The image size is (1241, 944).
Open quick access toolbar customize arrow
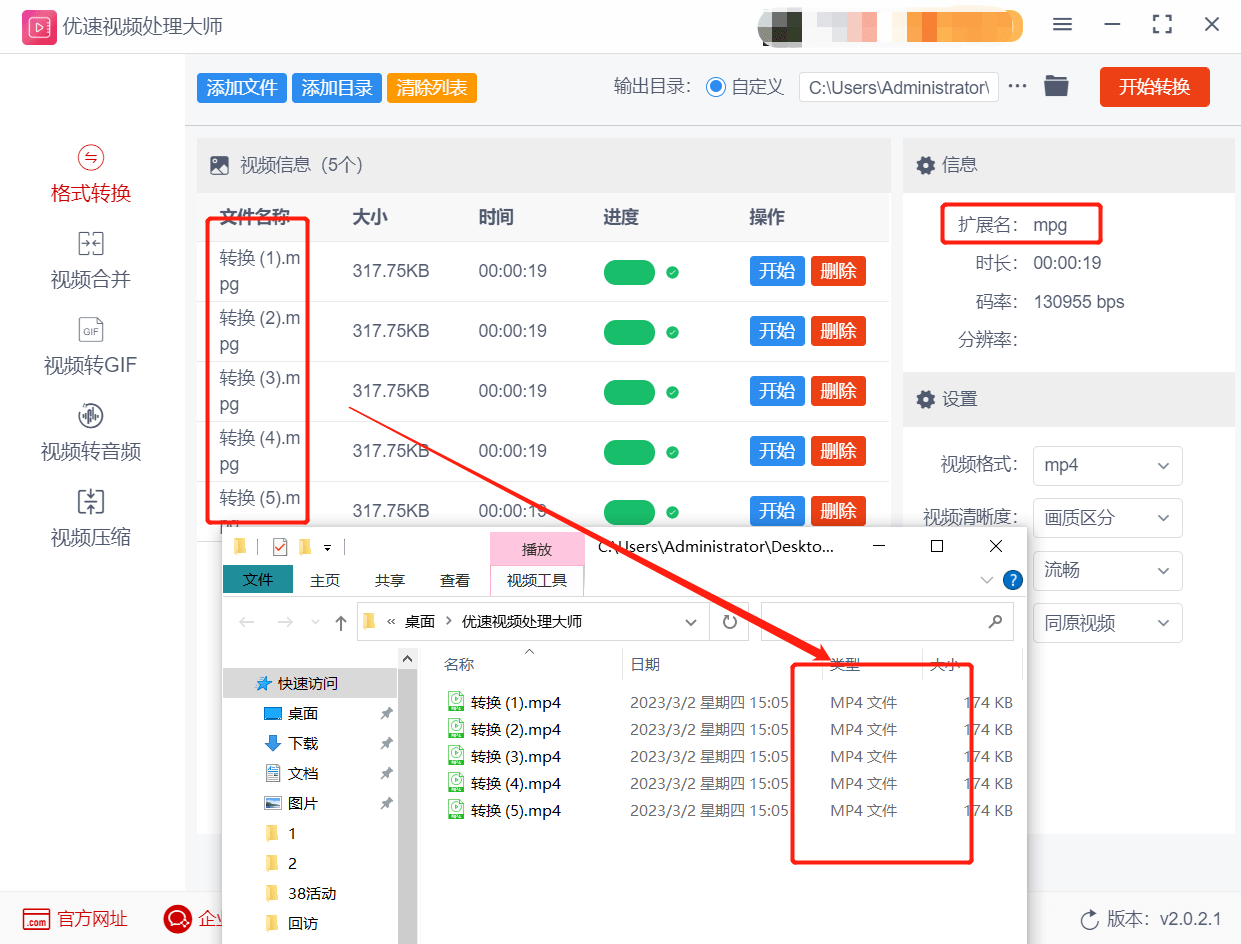point(327,547)
